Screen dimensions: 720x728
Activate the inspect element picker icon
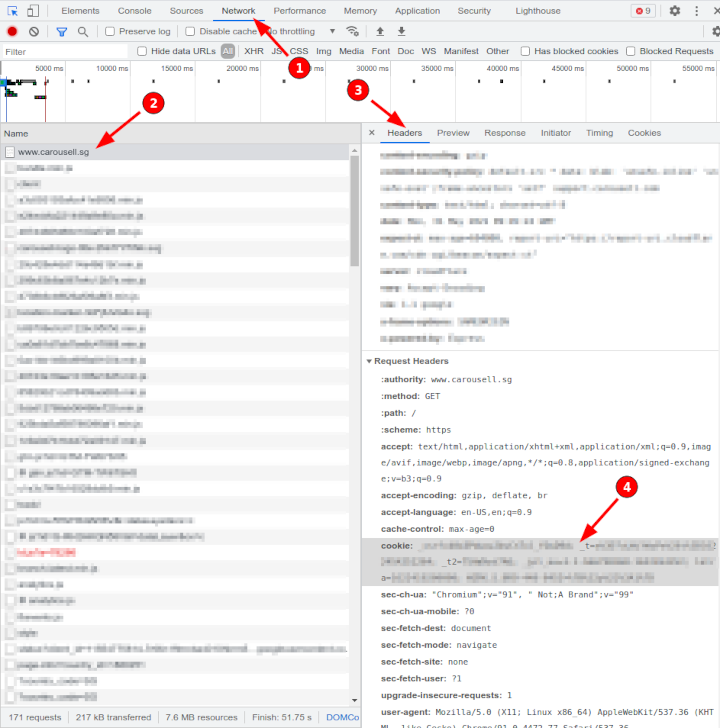click(x=13, y=11)
